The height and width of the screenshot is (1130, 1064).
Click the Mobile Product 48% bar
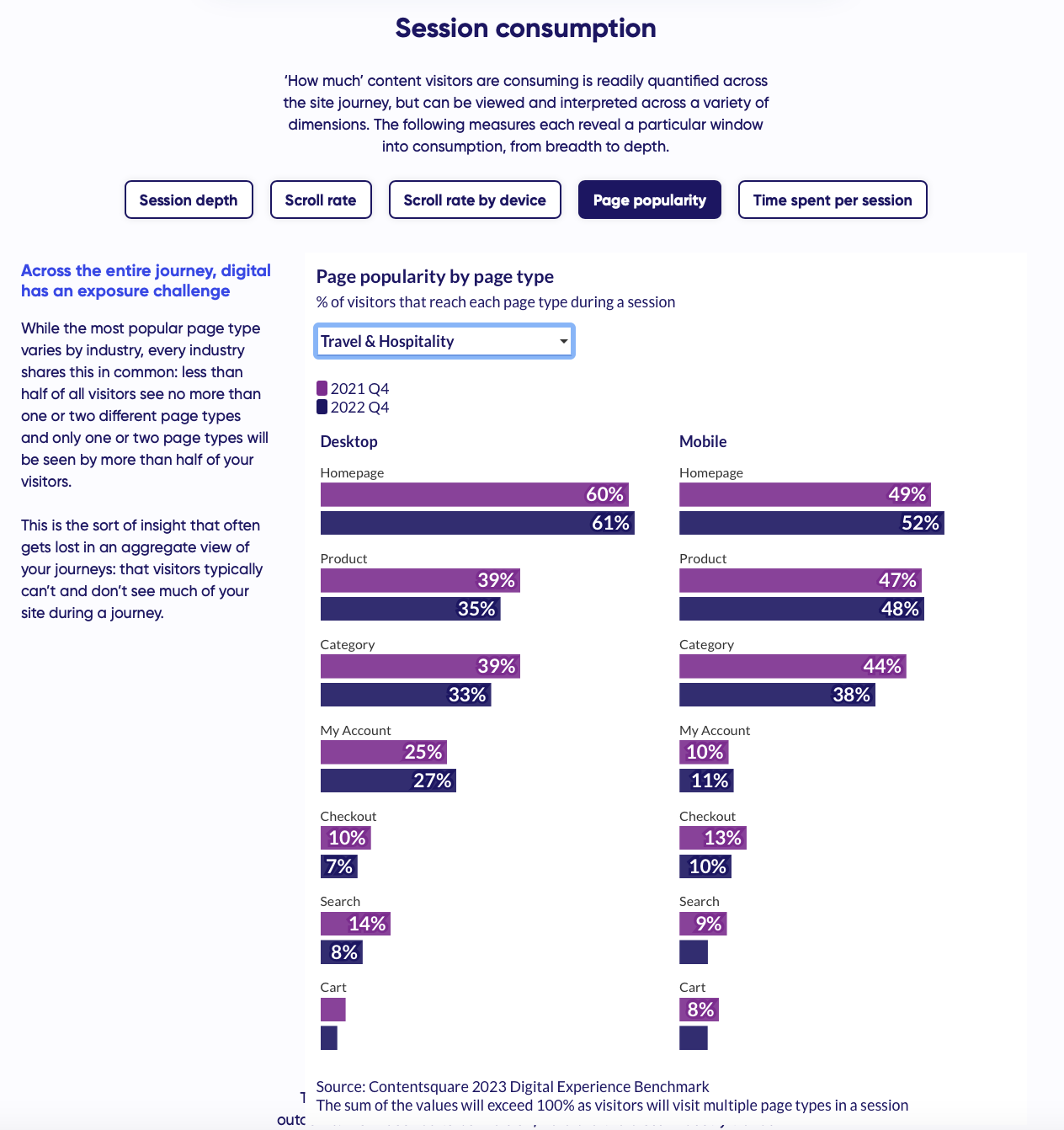click(801, 609)
